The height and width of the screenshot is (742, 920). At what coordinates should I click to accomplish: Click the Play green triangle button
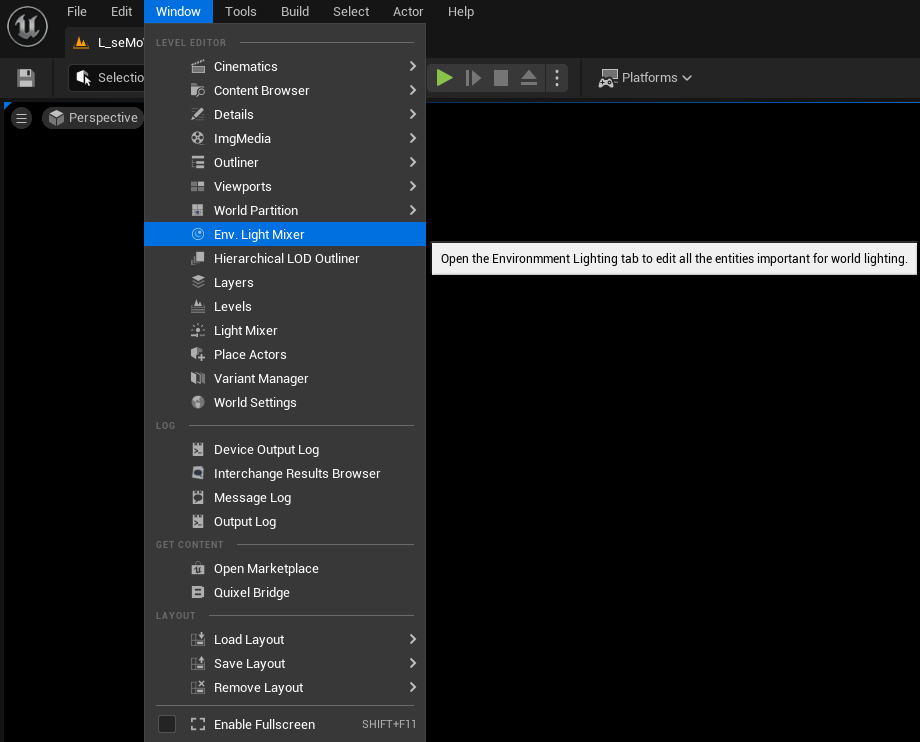pos(444,77)
